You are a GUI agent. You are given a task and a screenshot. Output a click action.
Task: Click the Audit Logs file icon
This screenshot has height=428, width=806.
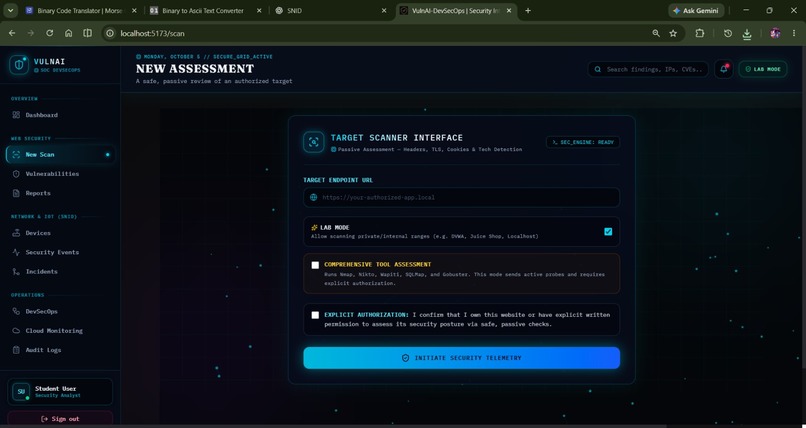(16, 350)
